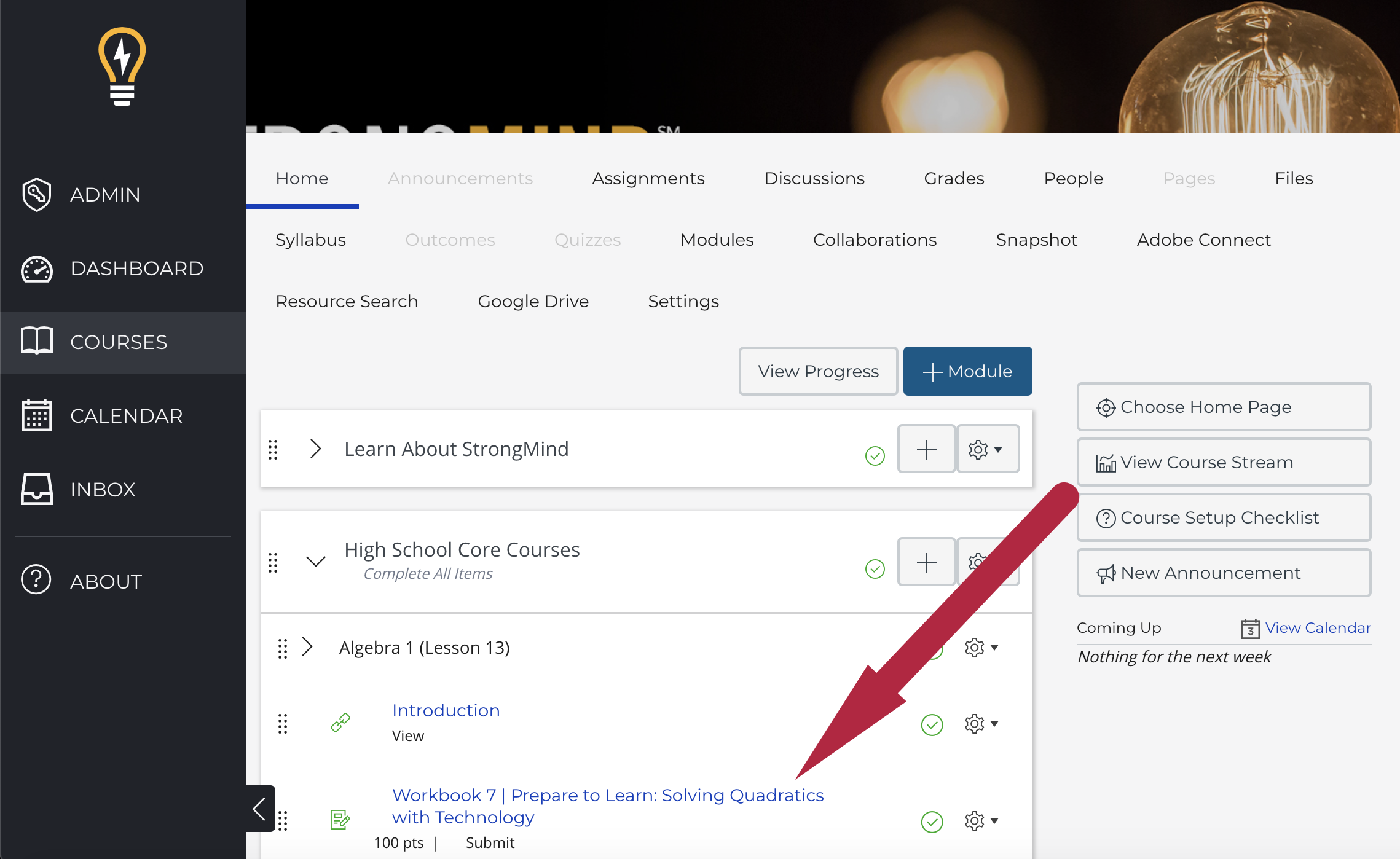Collapse the sidebar with the left arrow

(260, 809)
